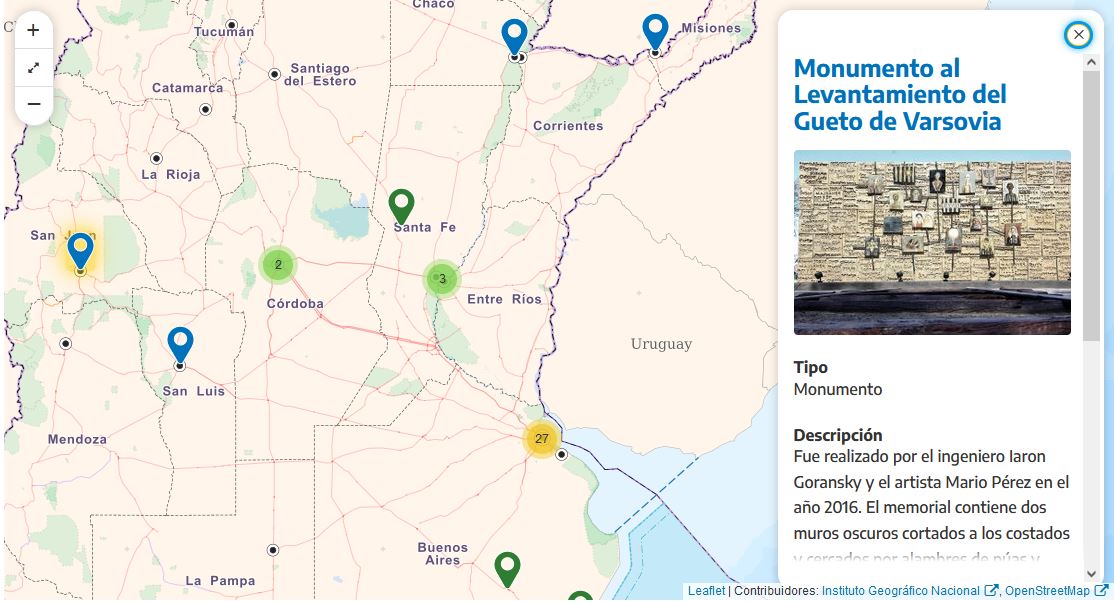Open the blue marker at San Luis
Viewport: 1114px width, 602px height.
click(x=180, y=346)
